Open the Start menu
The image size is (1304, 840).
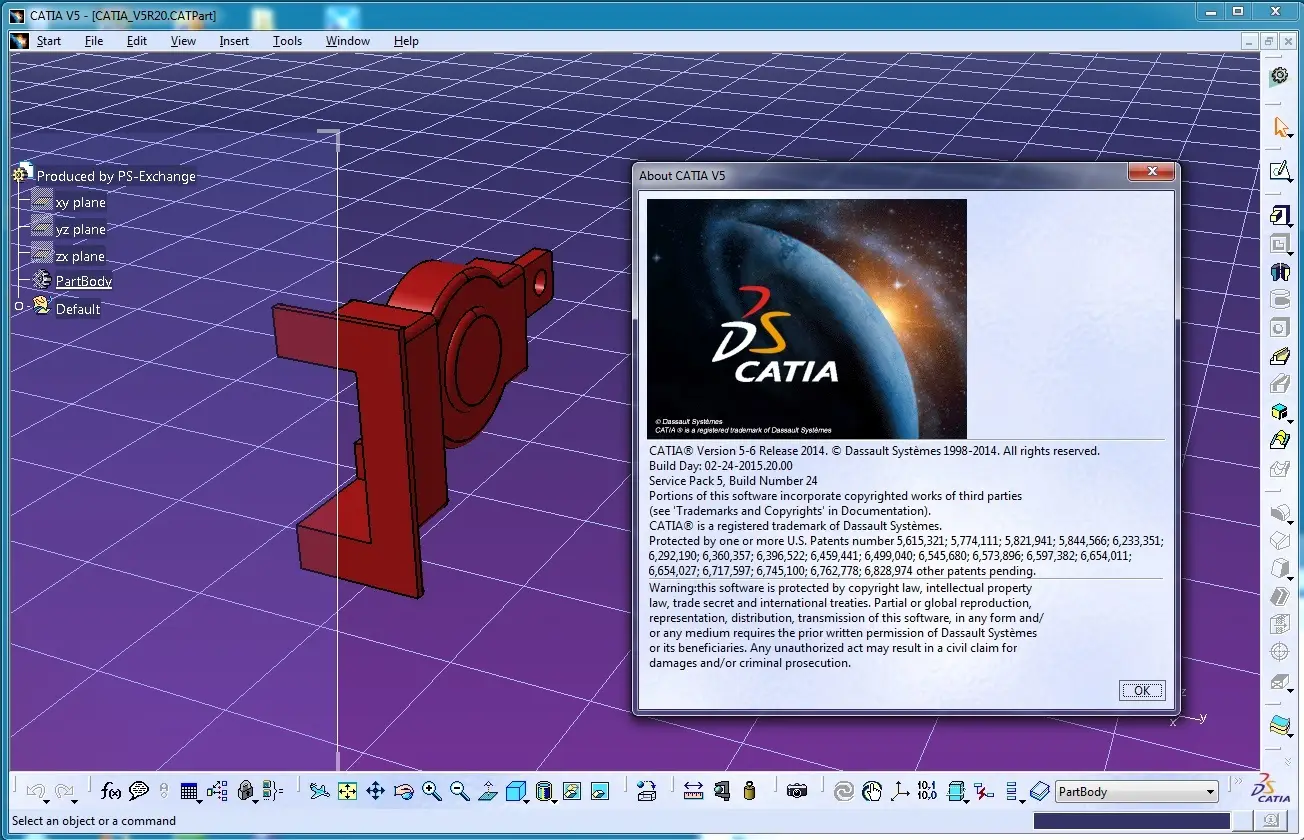(49, 41)
